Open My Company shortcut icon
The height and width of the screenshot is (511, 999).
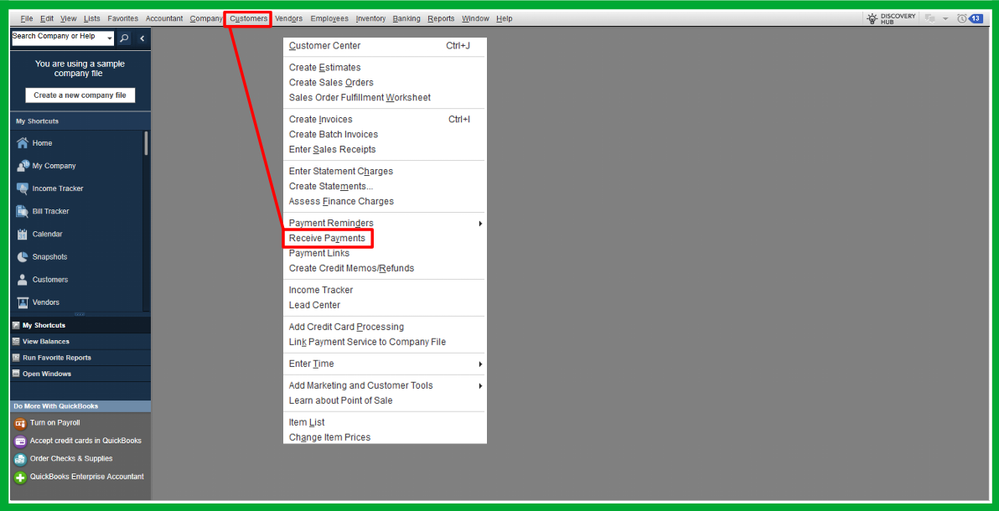click(x=22, y=166)
